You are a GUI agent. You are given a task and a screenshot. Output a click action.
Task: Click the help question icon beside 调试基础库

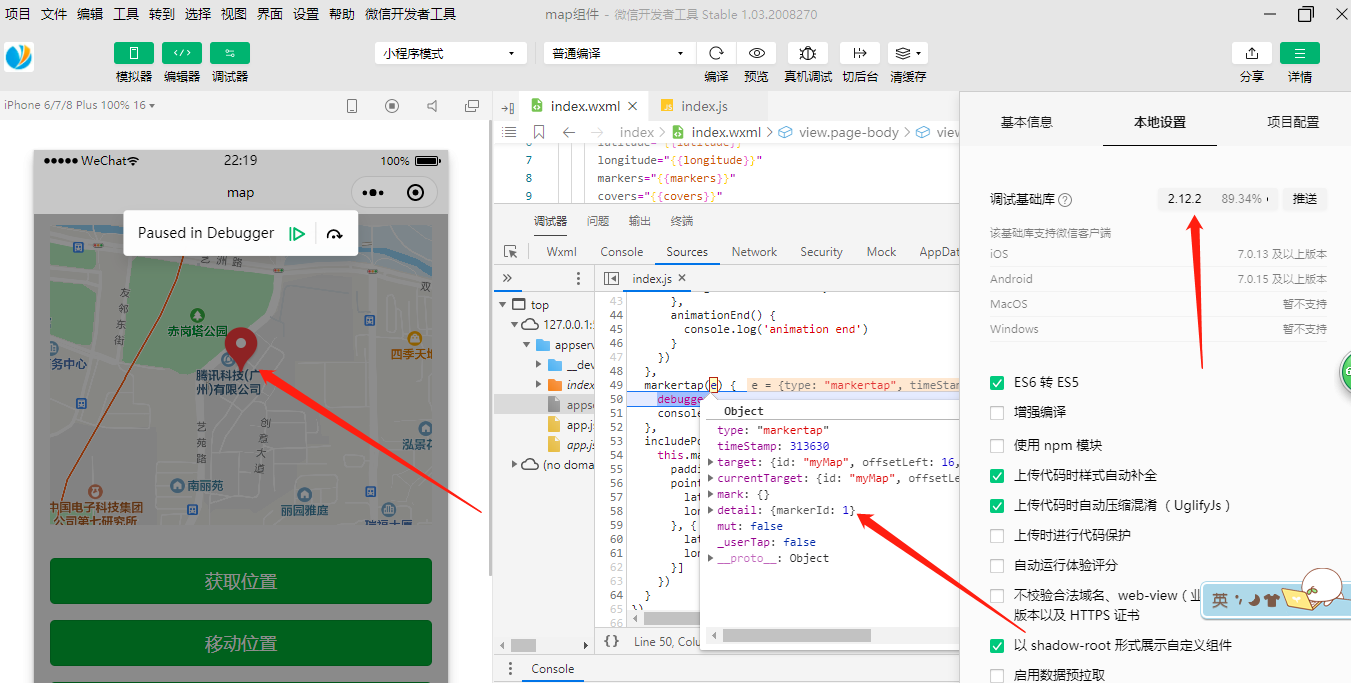click(1065, 200)
